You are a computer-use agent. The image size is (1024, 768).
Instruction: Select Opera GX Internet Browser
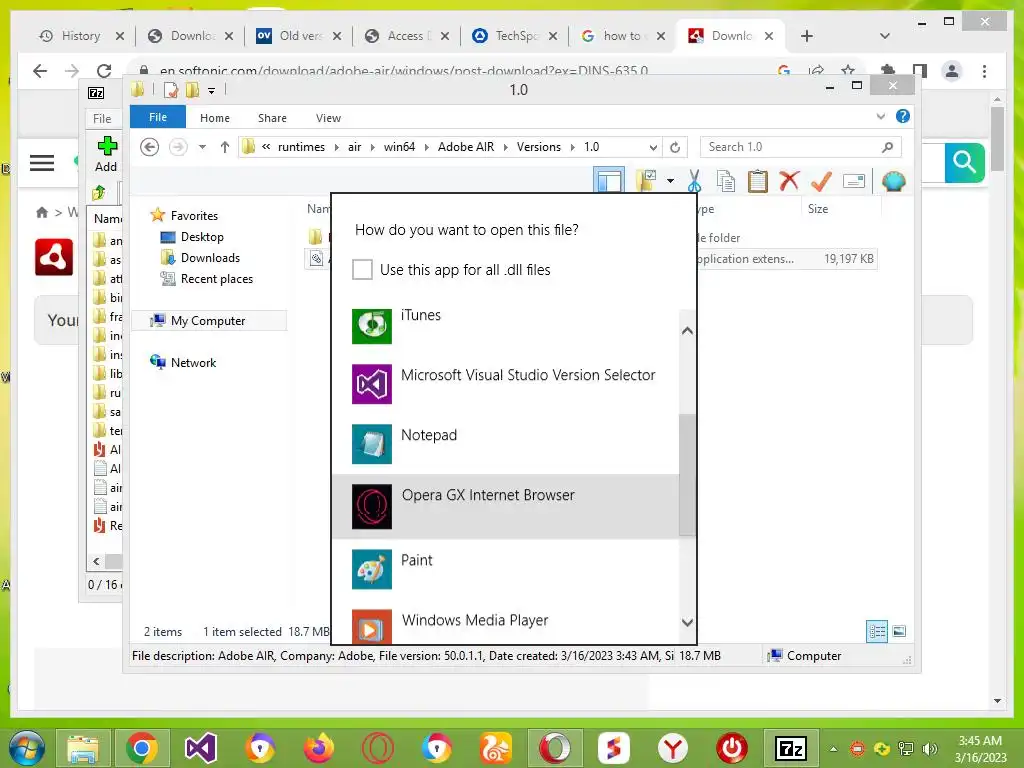coord(505,506)
